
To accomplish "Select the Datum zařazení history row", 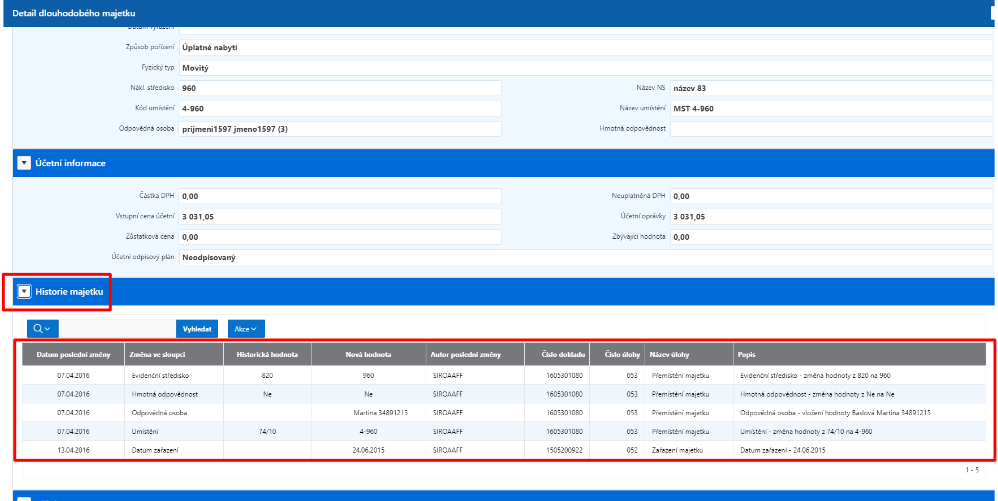I will 504,450.
